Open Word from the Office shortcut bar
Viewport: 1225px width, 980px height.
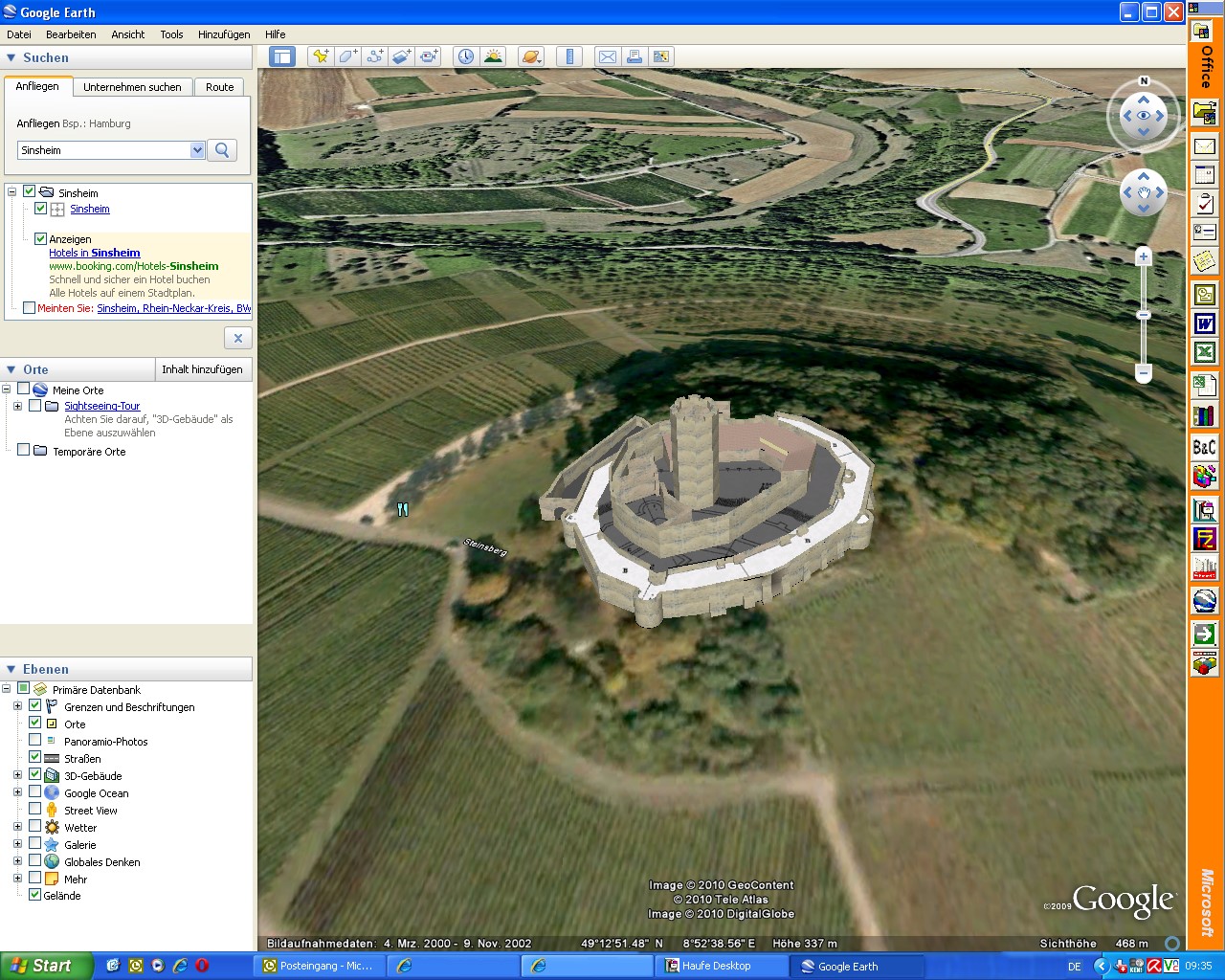tap(1205, 324)
